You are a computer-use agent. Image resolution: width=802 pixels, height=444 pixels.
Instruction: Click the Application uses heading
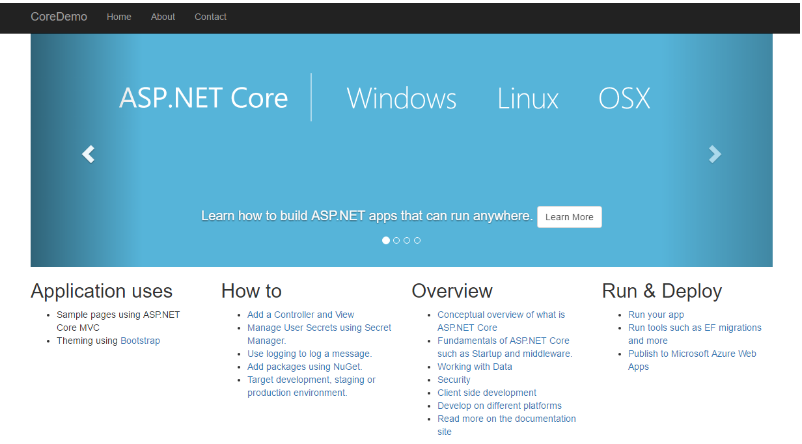(x=101, y=291)
